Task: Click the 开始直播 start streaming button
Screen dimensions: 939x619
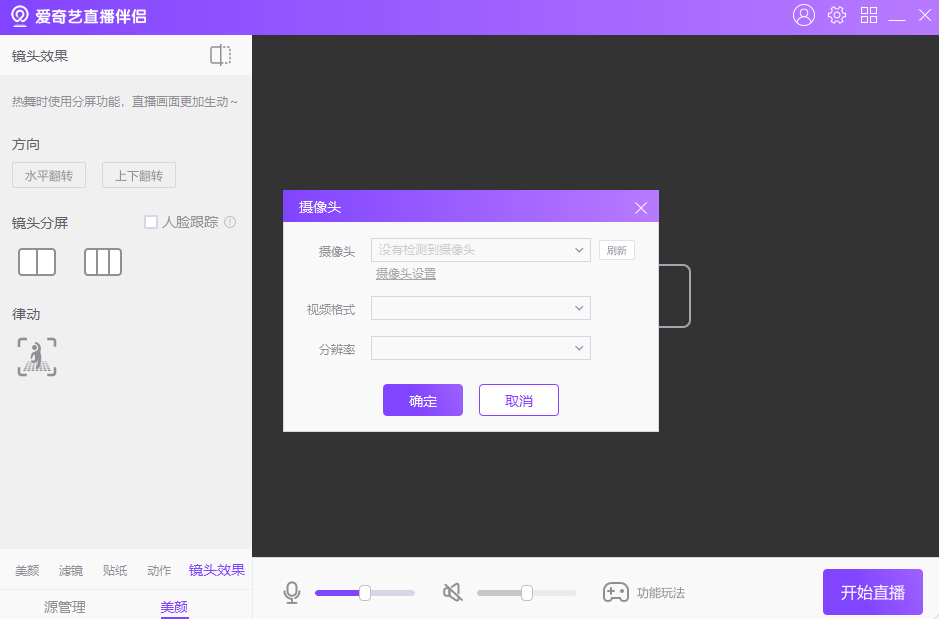Action: 872,592
